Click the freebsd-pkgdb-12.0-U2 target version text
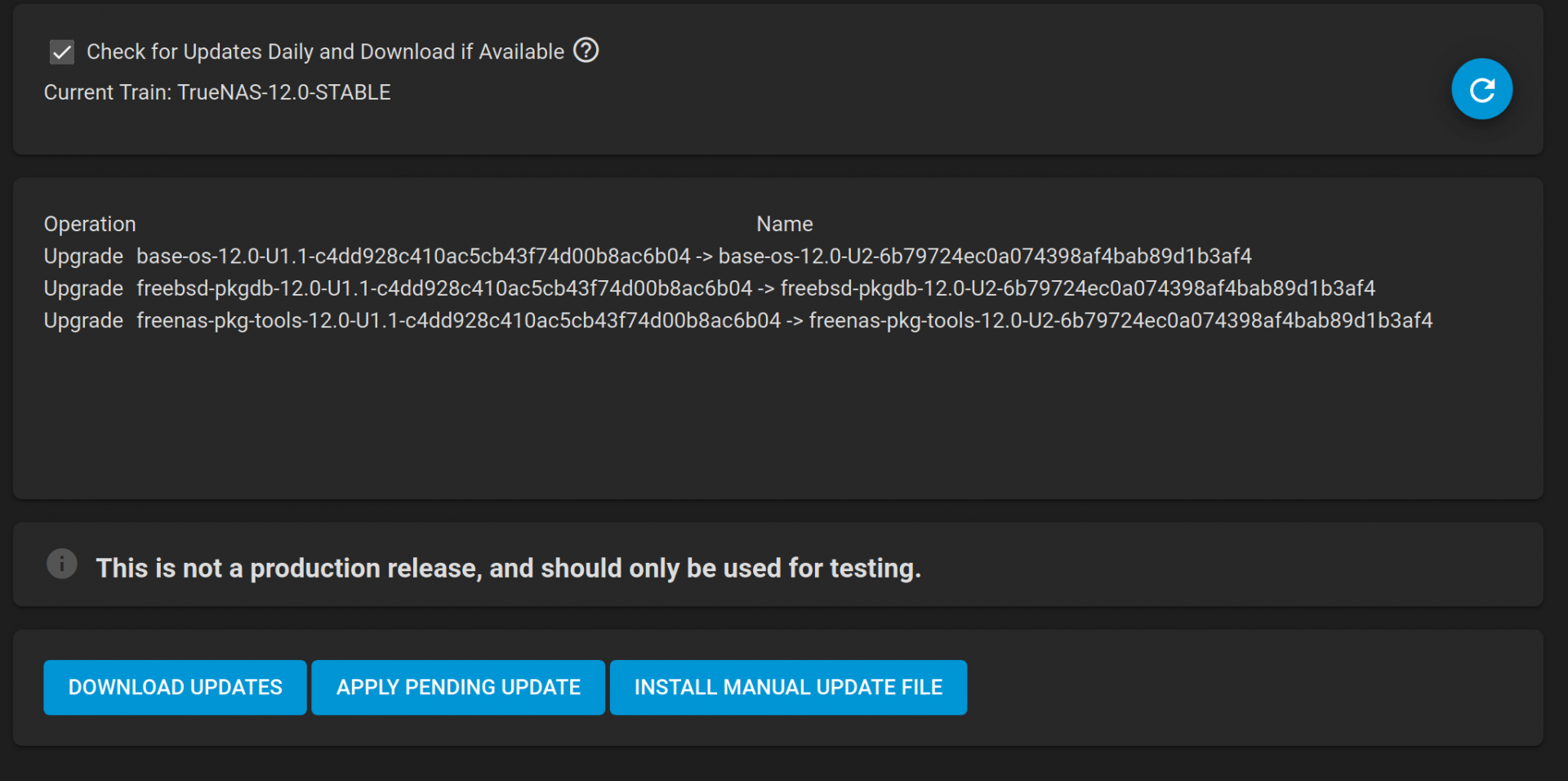Screen dimensions: 1568x781 1078,288
